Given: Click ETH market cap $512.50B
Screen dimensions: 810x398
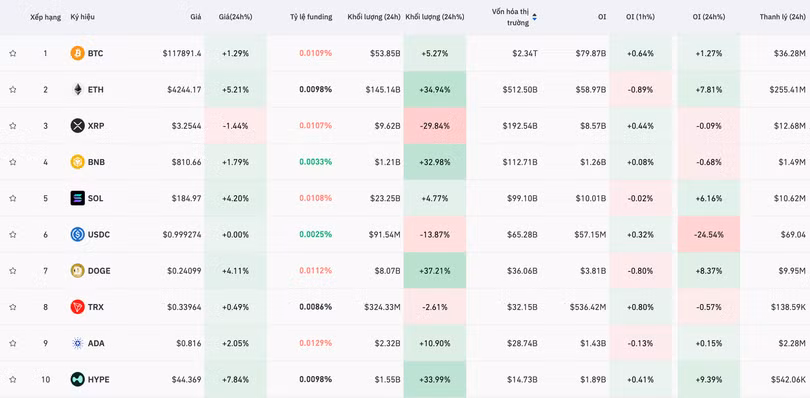Looking at the screenshot, I should click(520, 89).
